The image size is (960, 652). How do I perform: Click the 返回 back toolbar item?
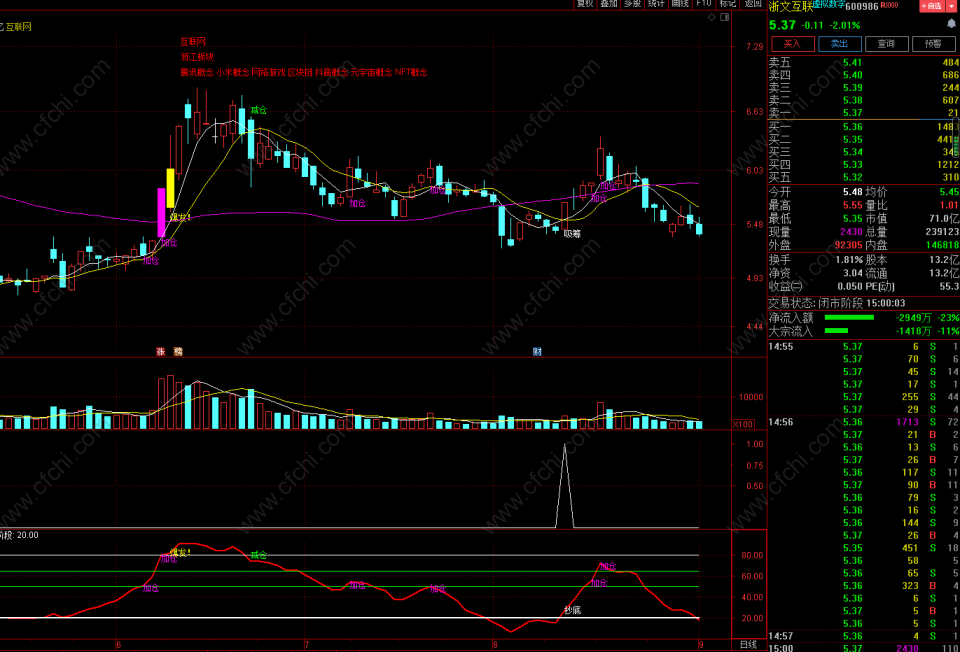coord(752,4)
